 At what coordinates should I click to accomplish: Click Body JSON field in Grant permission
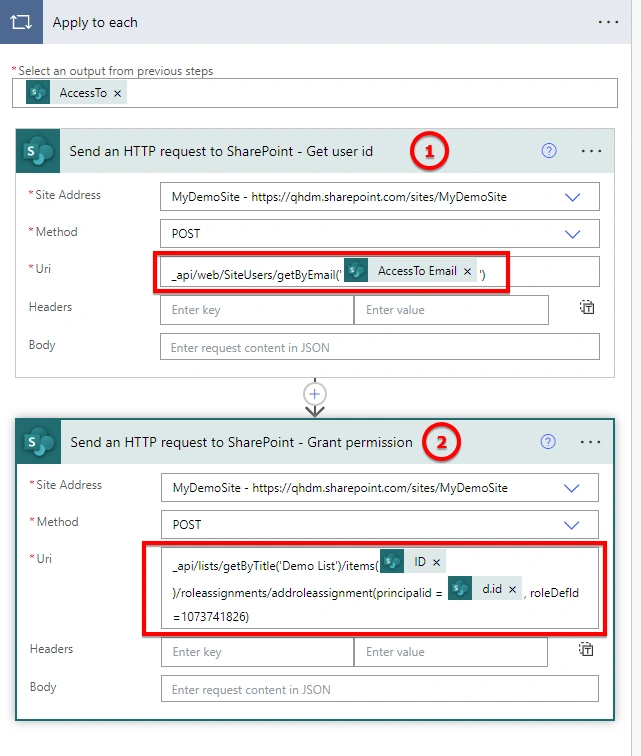(x=380, y=689)
